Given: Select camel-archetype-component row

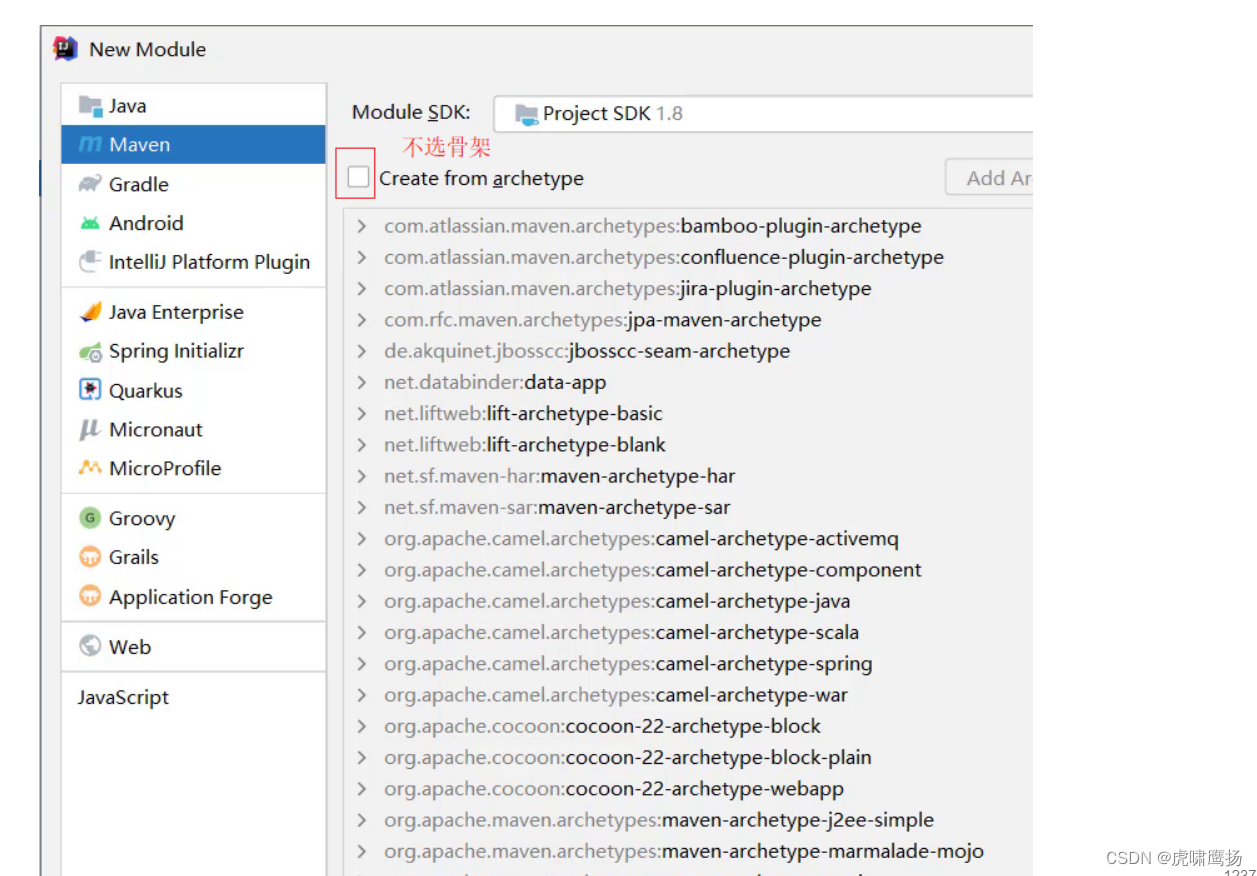Looking at the screenshot, I should 688,570.
